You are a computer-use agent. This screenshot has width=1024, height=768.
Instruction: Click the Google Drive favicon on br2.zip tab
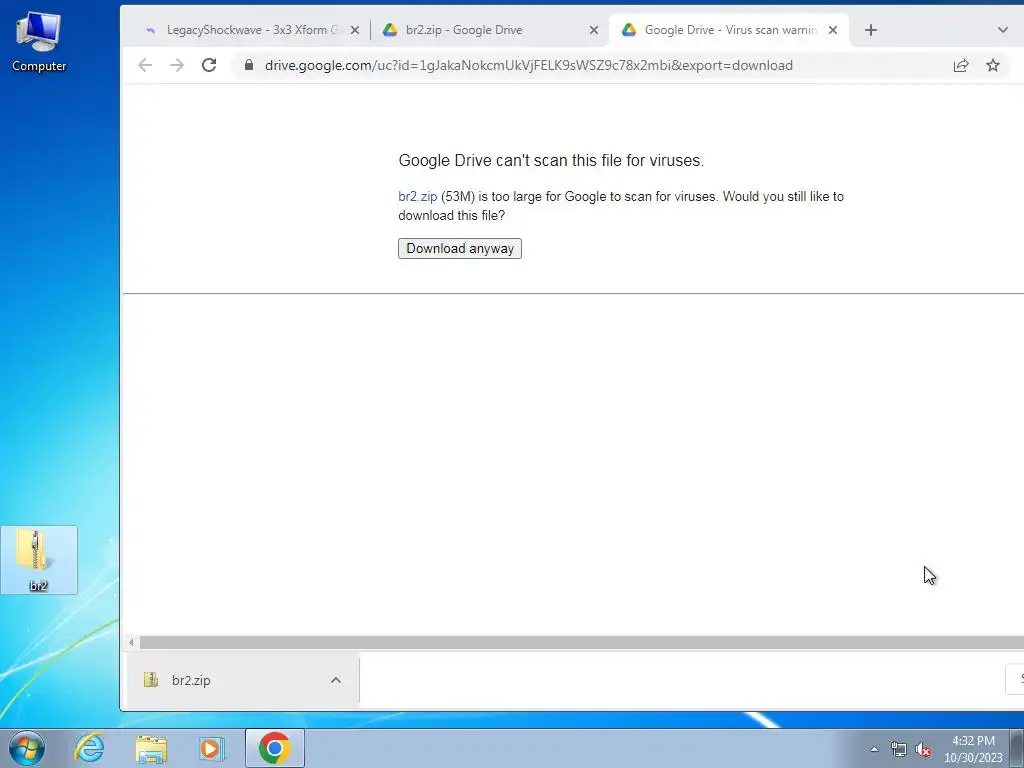(390, 30)
